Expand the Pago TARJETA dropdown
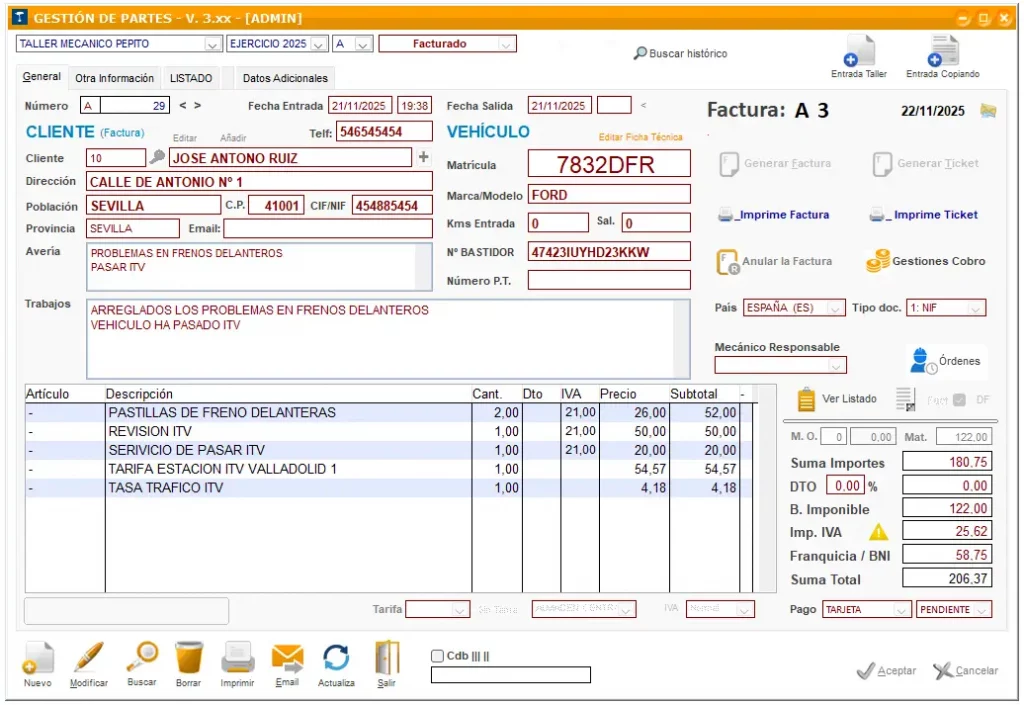The height and width of the screenshot is (705, 1024). (x=901, y=610)
